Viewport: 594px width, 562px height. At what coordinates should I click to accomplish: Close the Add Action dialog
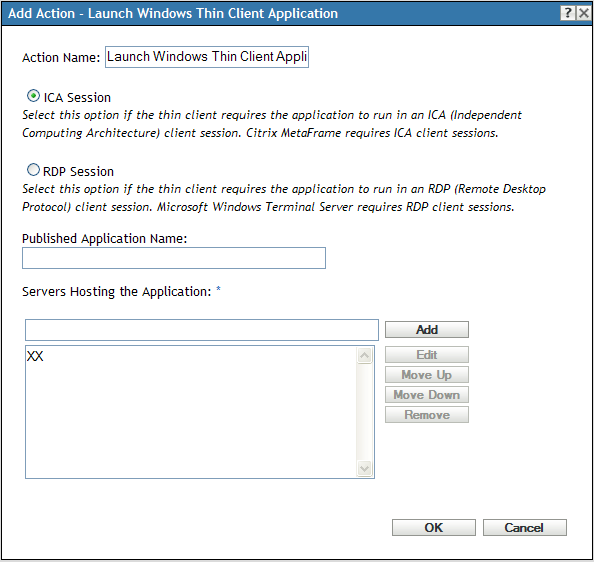[x=584, y=13]
